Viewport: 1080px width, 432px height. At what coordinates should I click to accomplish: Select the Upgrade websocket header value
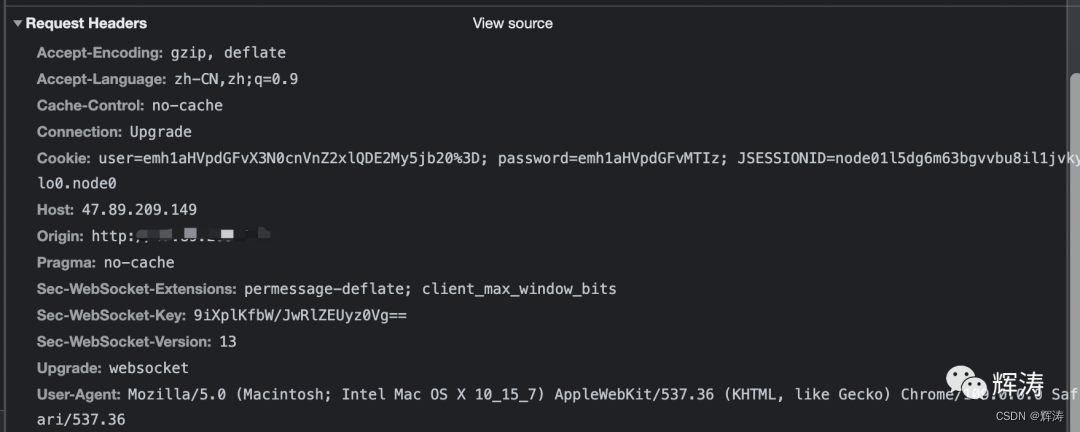click(149, 368)
